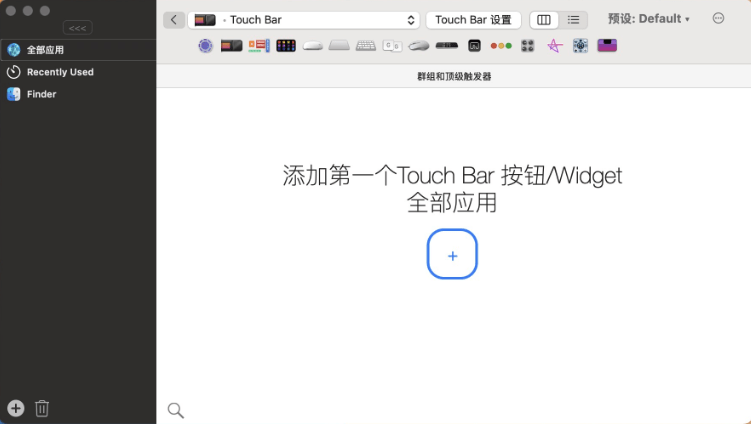751x424 pixels.
Task: Select the keyboard shortcuts trigger icon
Action: (366, 46)
